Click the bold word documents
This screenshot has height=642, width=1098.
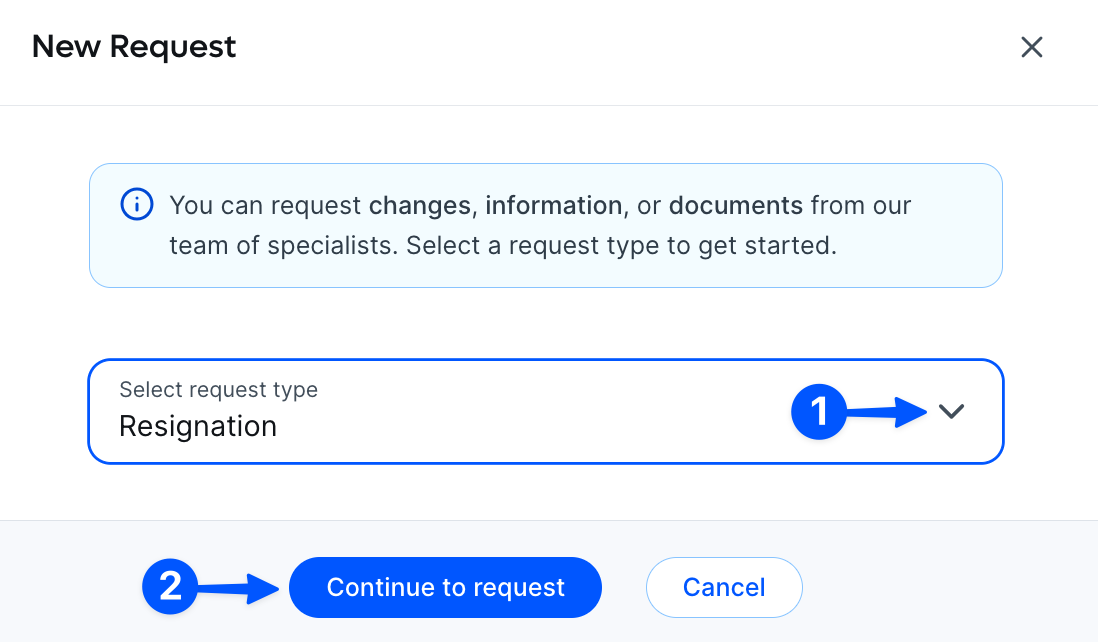click(x=735, y=206)
